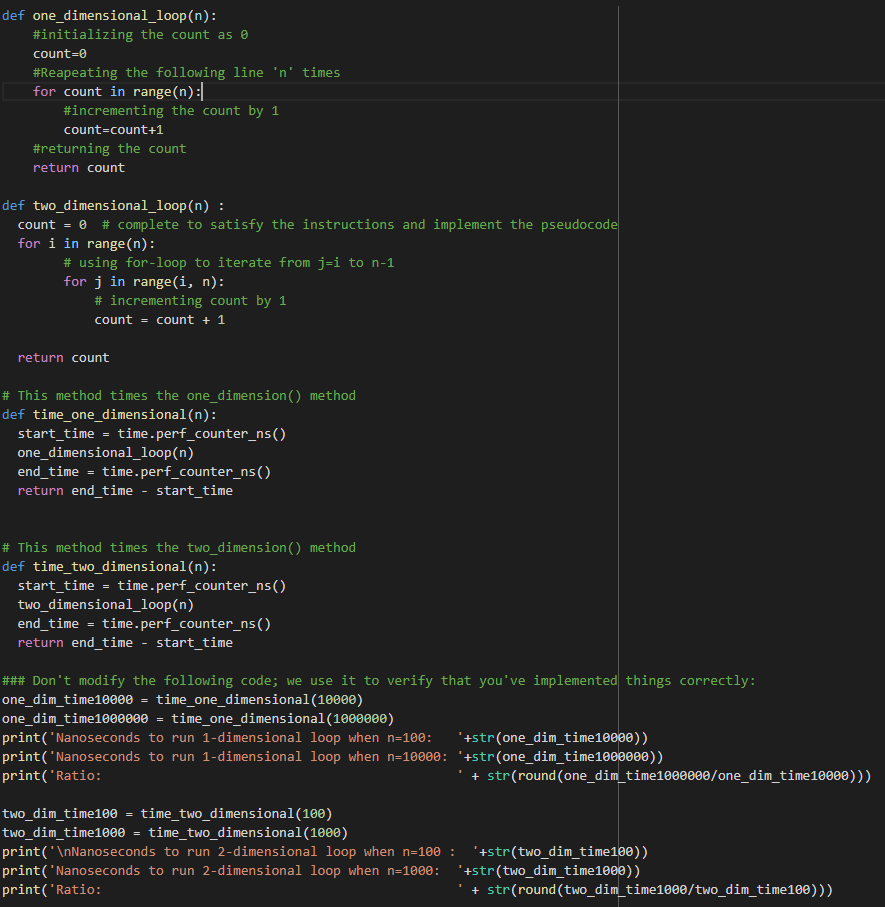Click the two_dimensional_loop function definition

tap(110, 205)
